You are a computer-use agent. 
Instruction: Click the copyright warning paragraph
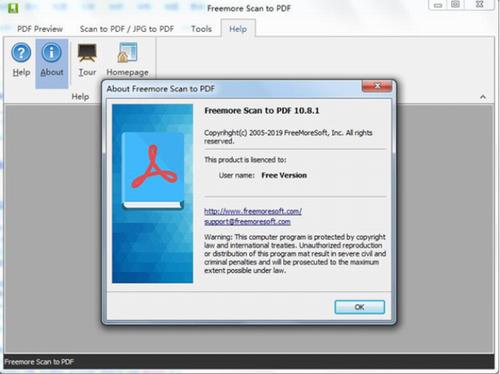[x=295, y=254]
